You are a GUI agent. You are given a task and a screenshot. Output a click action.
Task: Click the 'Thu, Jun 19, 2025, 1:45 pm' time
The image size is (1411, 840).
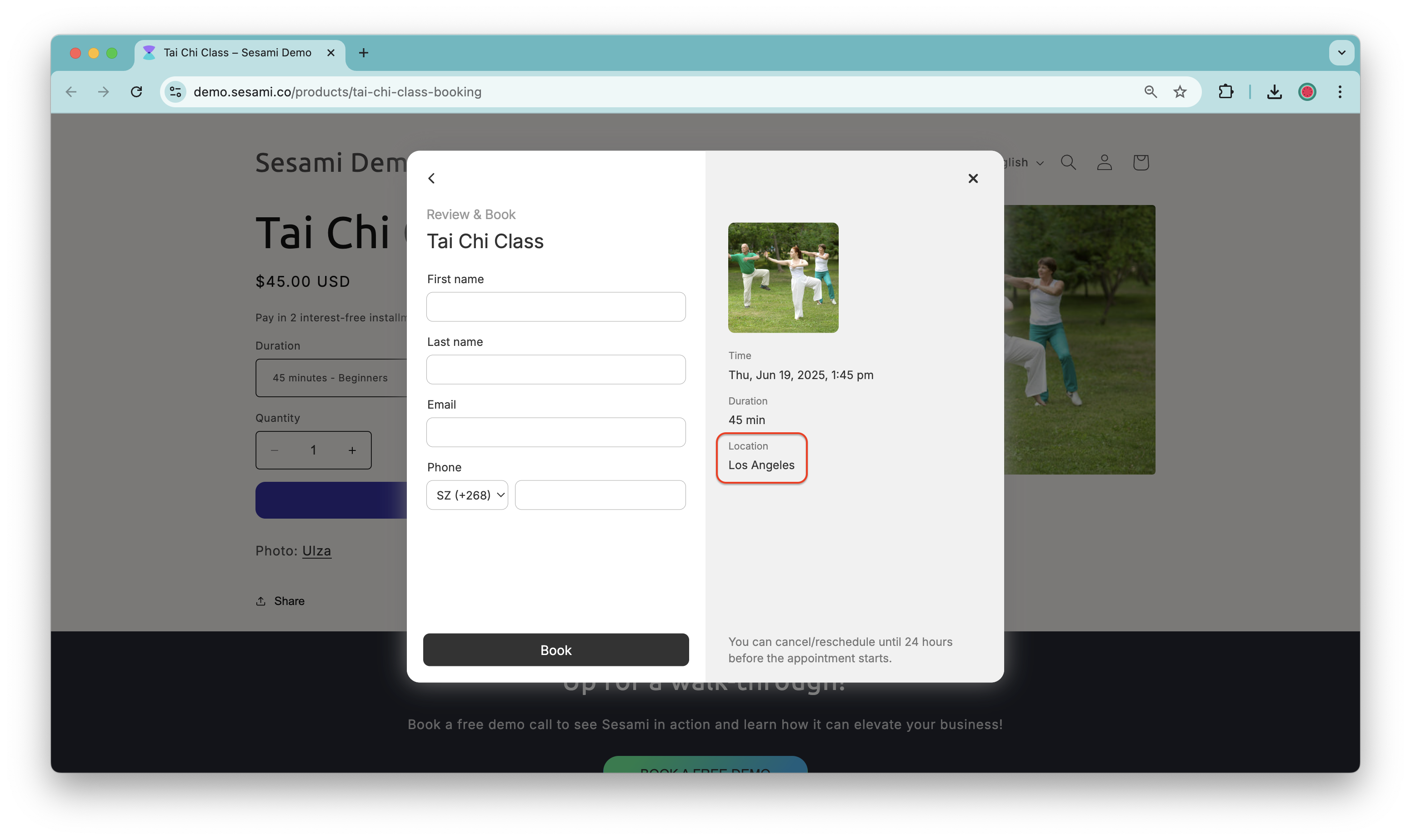pyautogui.click(x=801, y=375)
